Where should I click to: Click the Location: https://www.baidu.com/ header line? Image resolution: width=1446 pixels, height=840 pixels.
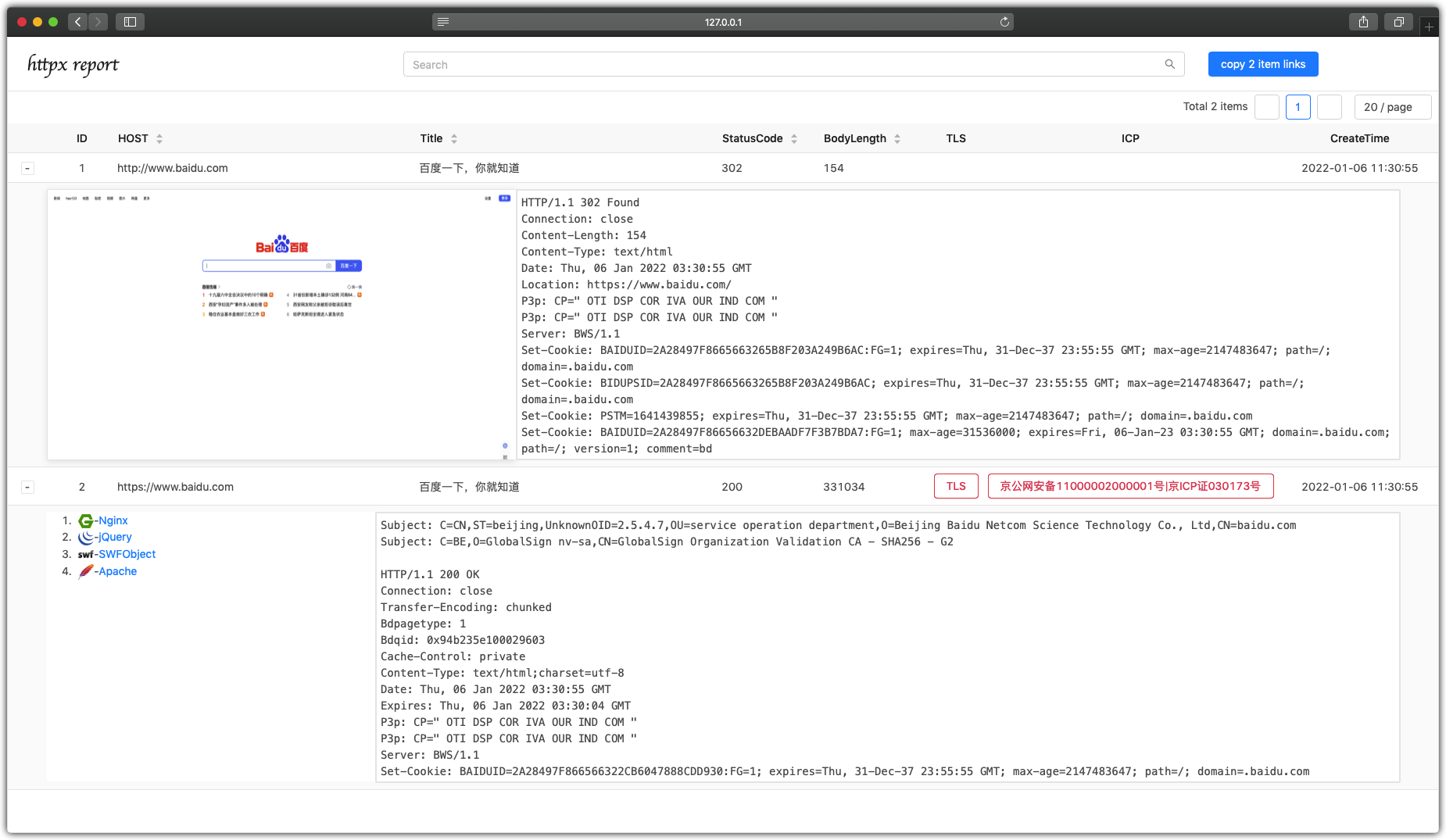[626, 284]
